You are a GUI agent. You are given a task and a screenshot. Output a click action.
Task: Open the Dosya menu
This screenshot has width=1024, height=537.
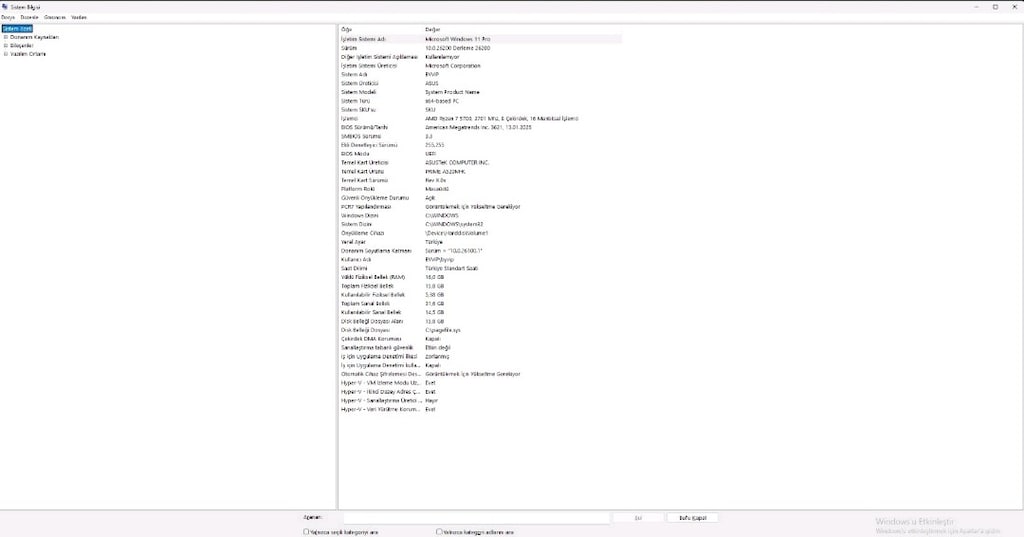coord(8,18)
